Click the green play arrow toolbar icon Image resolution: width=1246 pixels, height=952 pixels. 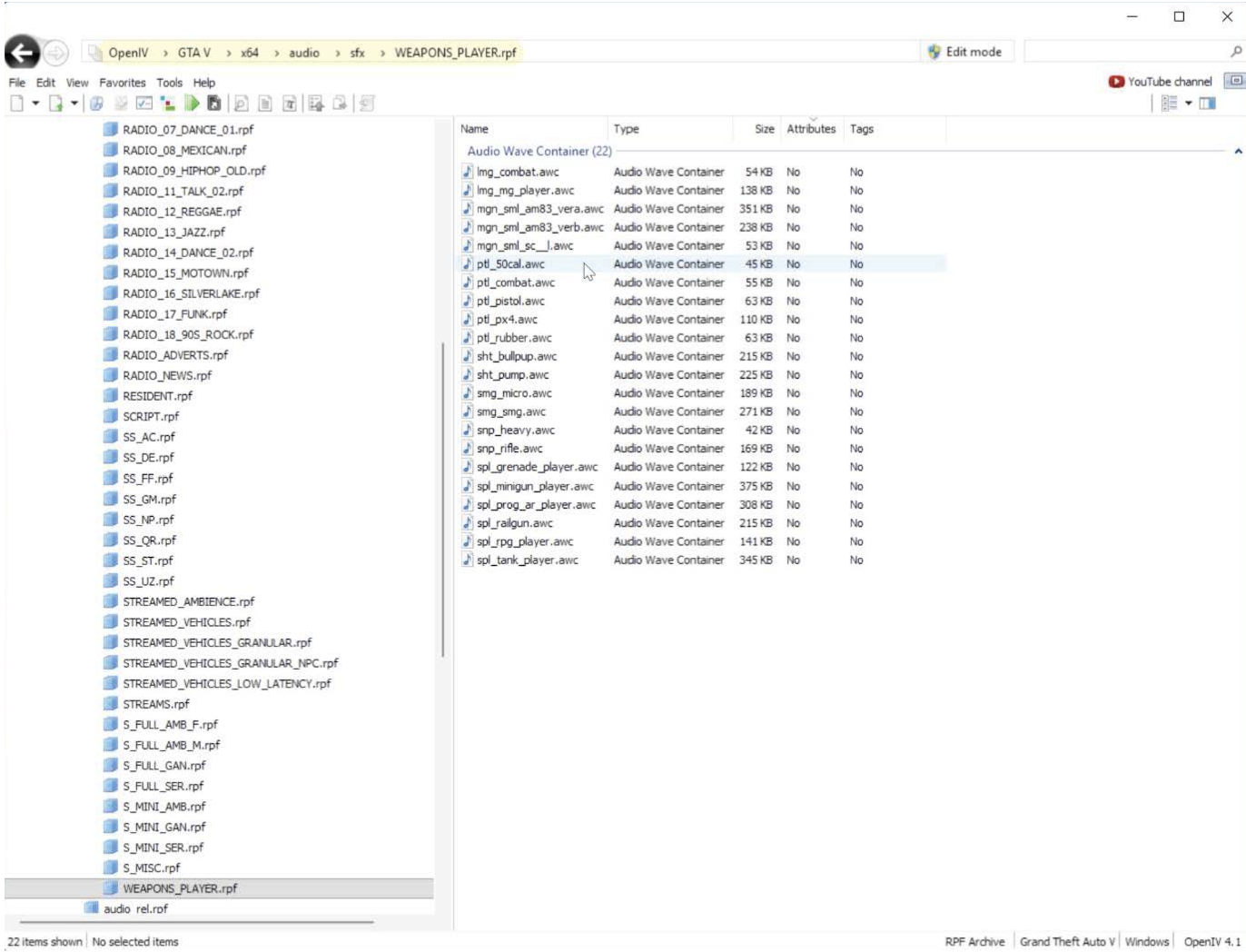[192, 104]
